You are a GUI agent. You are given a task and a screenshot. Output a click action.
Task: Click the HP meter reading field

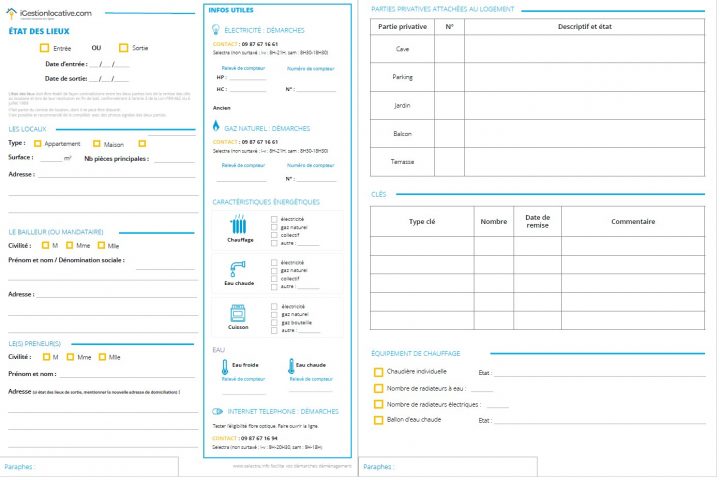247,77
